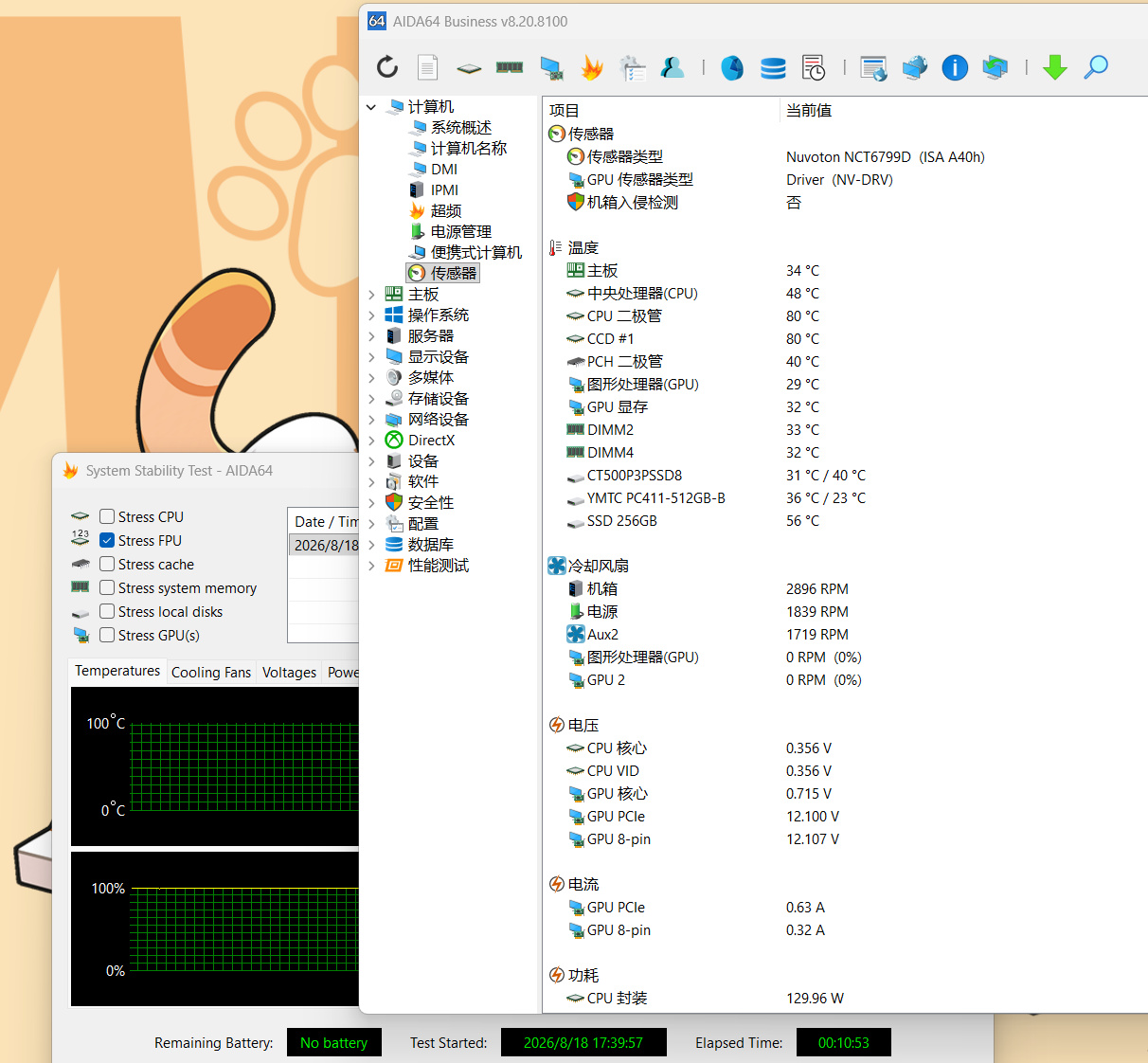Open the monitor diagnostics toolbar icon
1148x1063 pixels.
(x=551, y=67)
